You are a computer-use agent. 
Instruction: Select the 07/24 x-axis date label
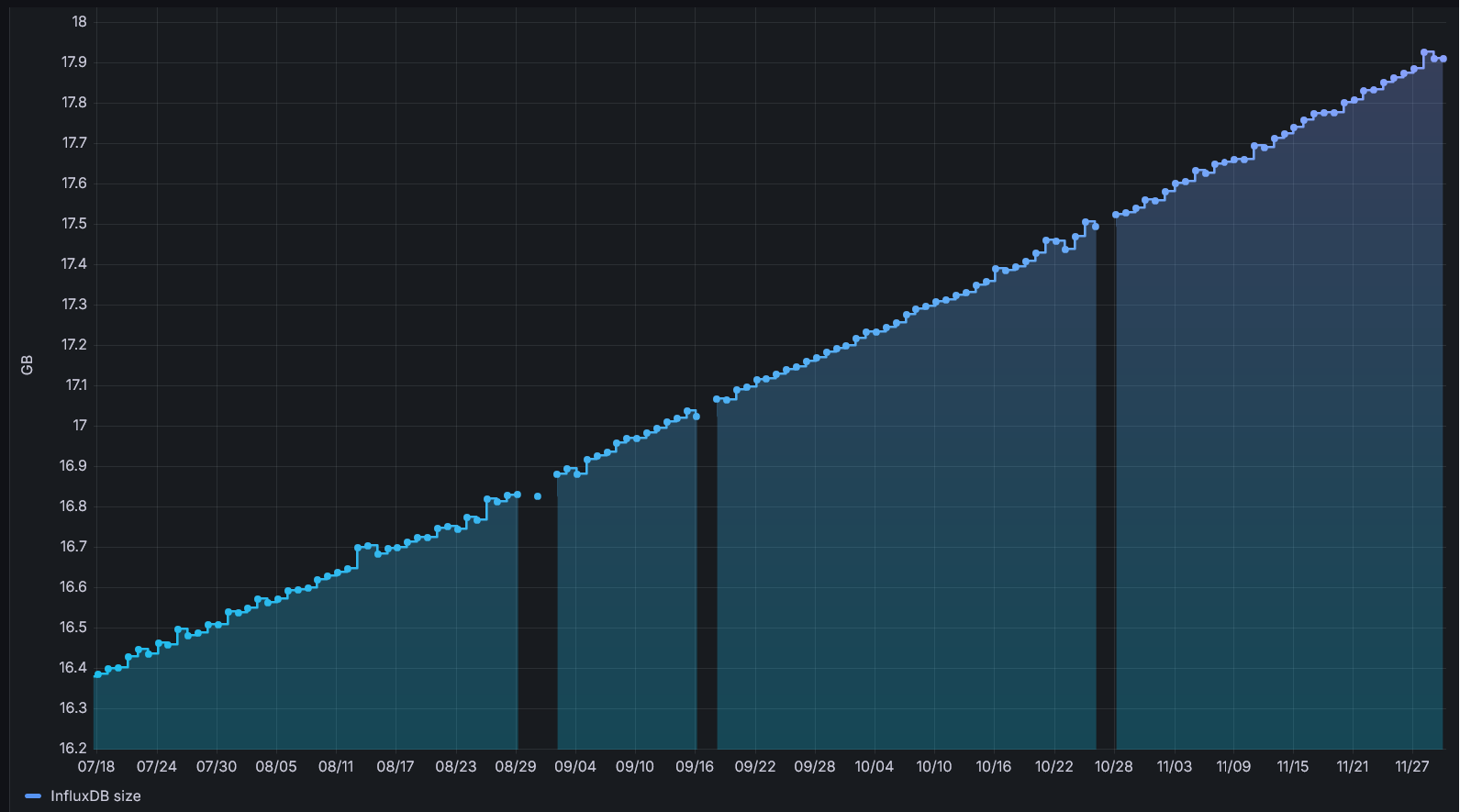coord(157,767)
